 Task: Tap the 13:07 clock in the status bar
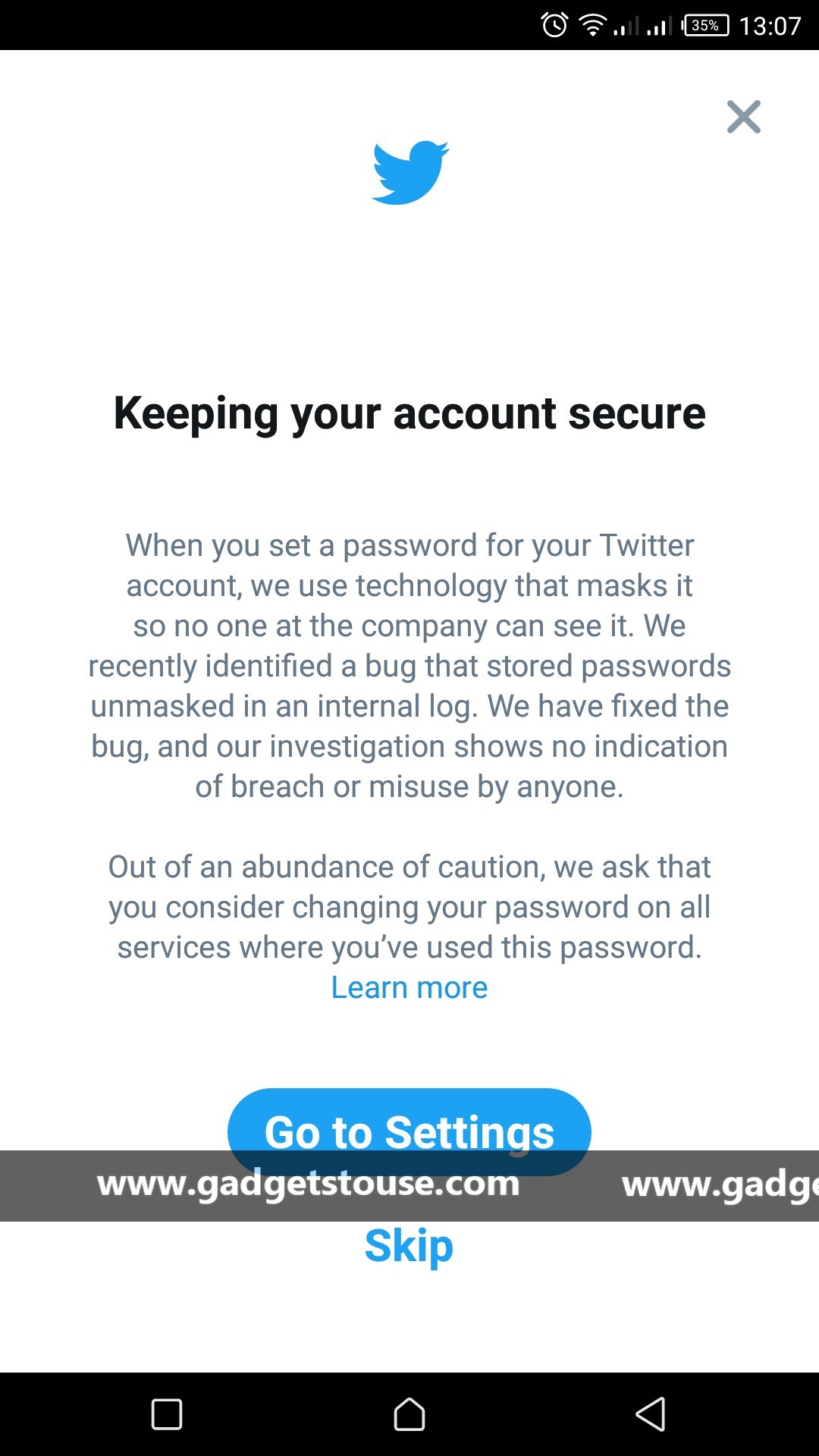770,26
